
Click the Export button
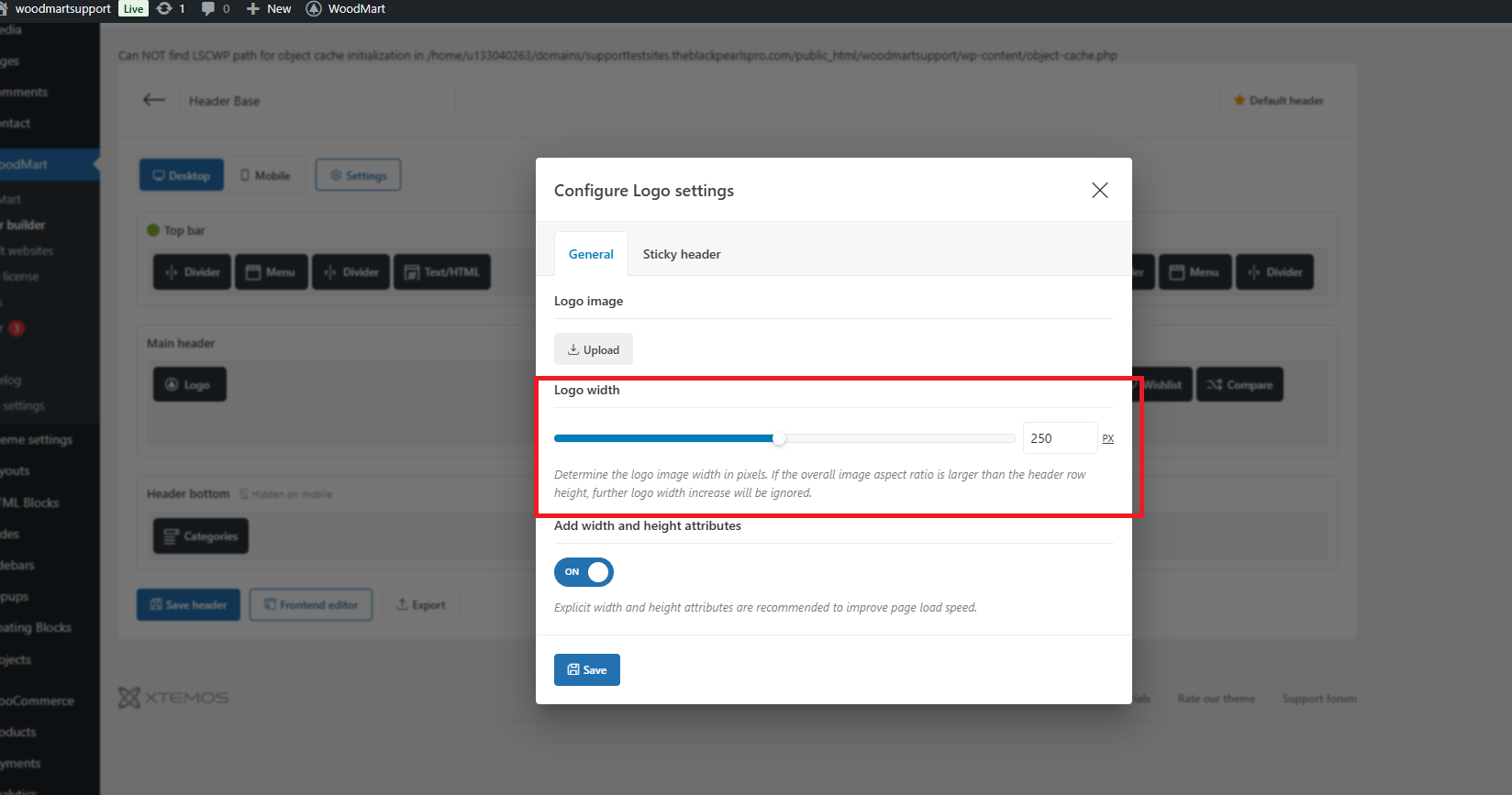[420, 604]
